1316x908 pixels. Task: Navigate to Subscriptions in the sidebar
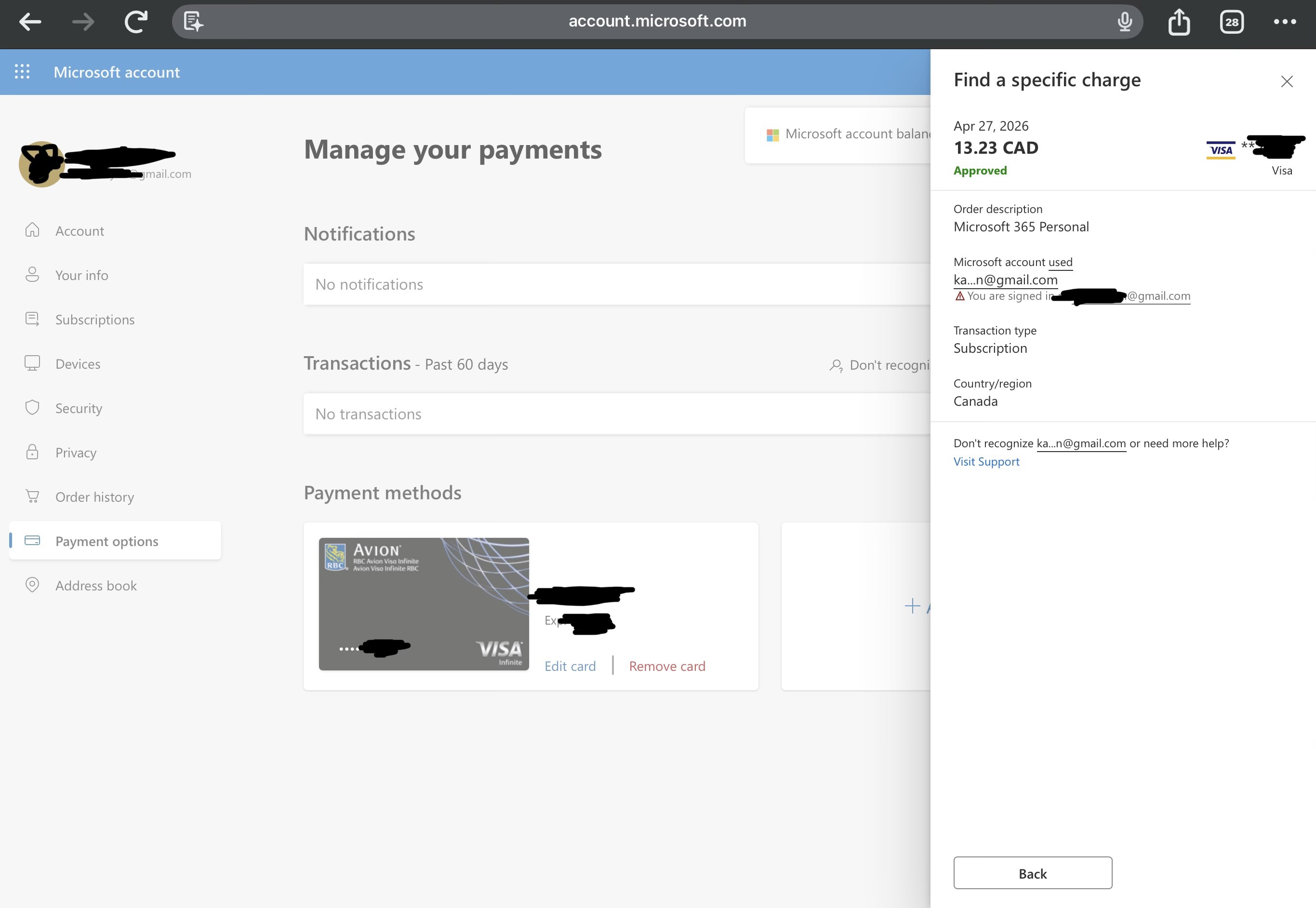[95, 320]
